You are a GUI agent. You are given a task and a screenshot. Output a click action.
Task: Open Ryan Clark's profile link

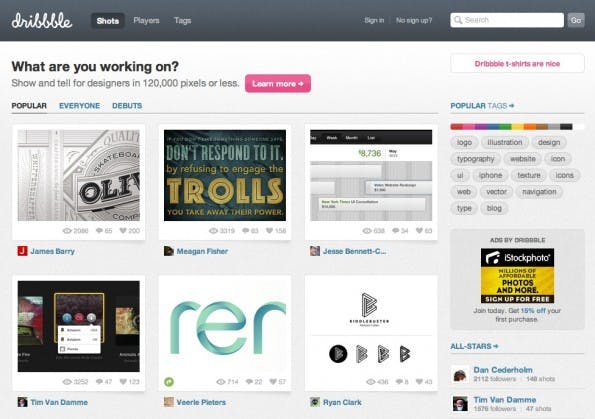[342, 402]
